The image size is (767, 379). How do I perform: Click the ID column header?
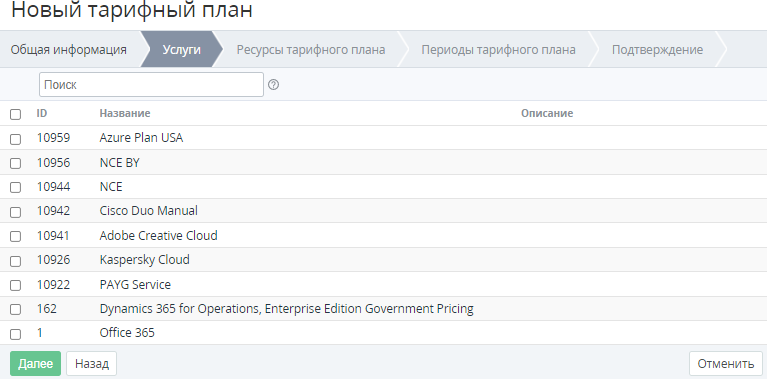[x=42, y=113]
